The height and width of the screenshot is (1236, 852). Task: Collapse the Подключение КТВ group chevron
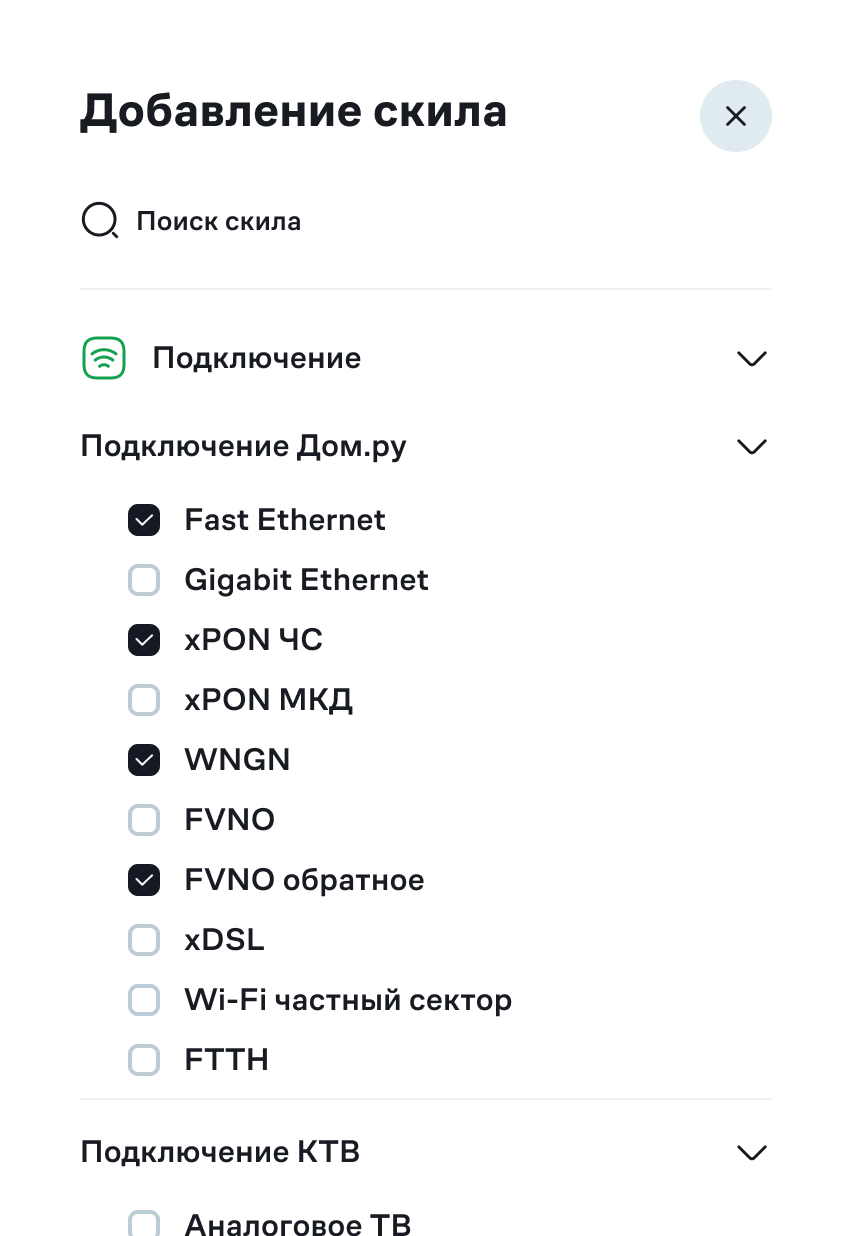tap(750, 1152)
